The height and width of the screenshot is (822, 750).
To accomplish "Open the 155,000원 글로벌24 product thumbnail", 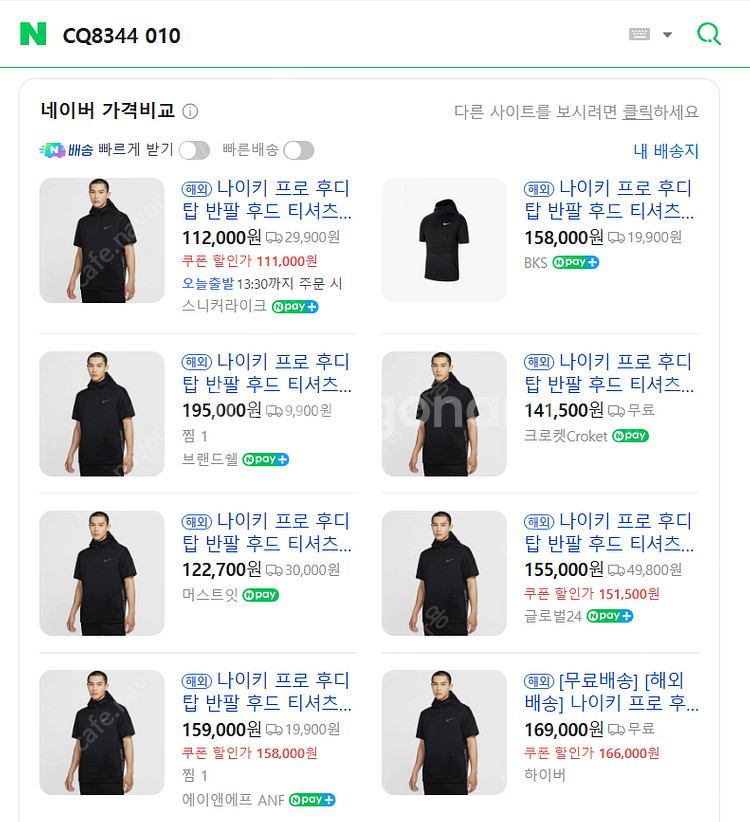I will point(444,573).
